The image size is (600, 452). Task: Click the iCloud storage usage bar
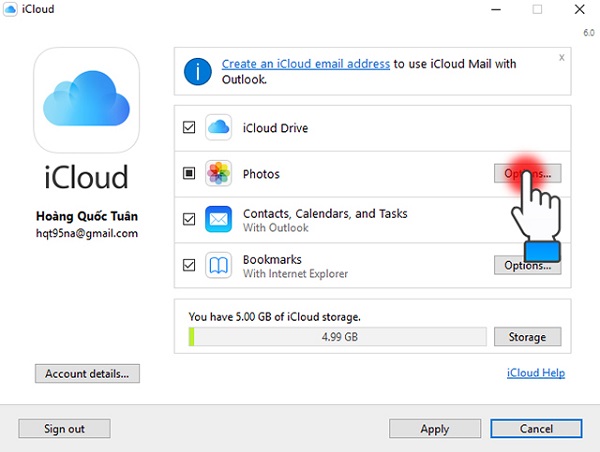[336, 337]
